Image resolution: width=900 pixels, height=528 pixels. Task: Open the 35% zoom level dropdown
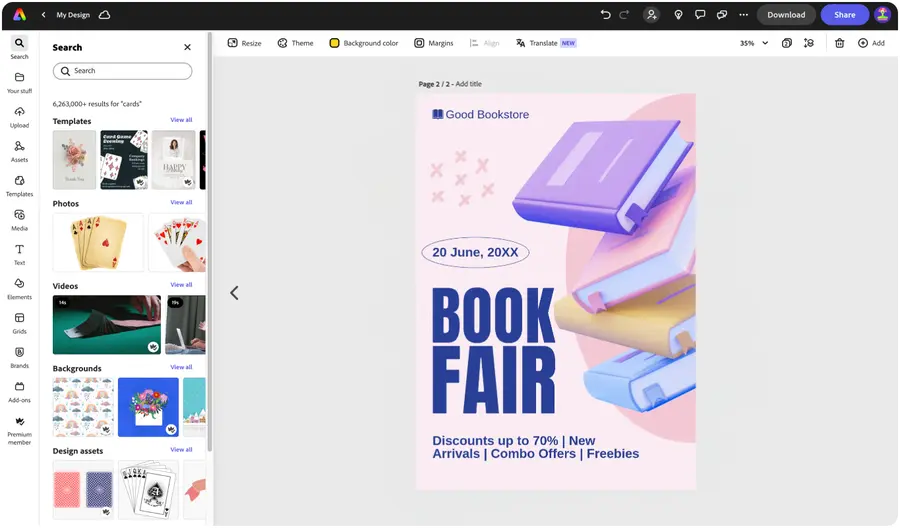coord(754,43)
